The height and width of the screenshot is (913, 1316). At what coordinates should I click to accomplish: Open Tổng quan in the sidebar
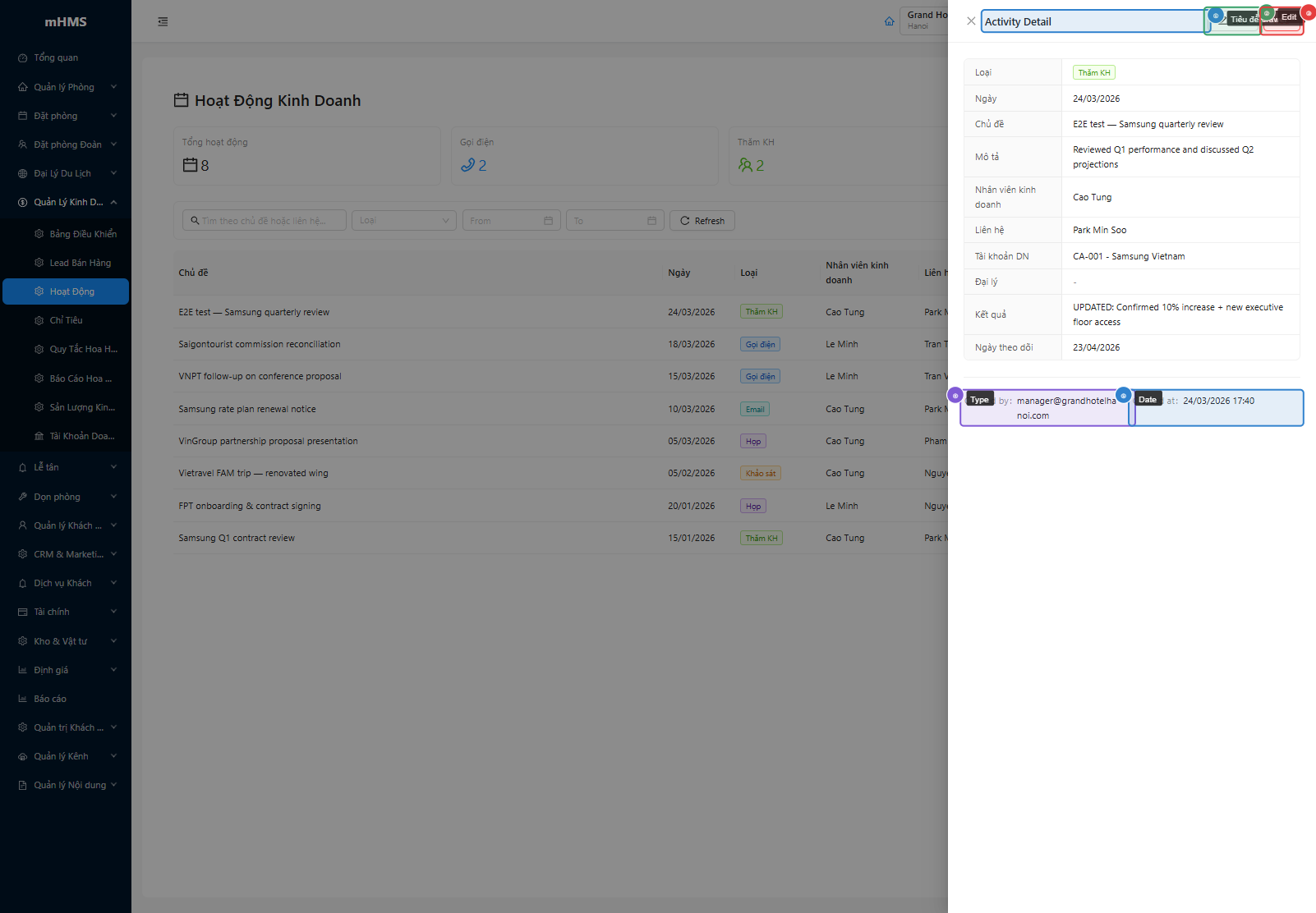pos(56,58)
